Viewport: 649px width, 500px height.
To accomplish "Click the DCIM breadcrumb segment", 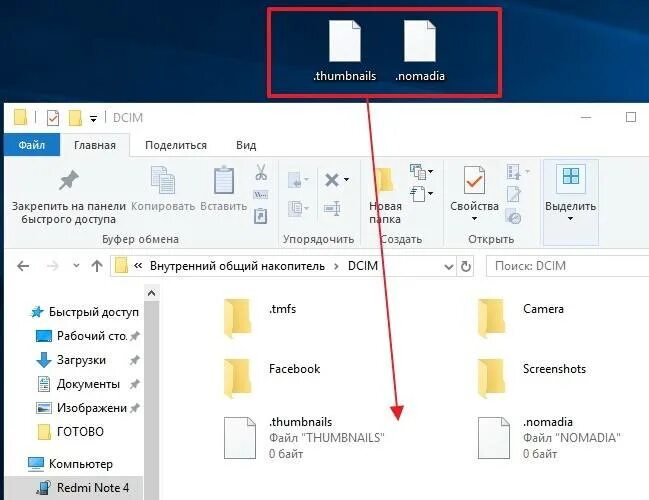I will click(363, 266).
